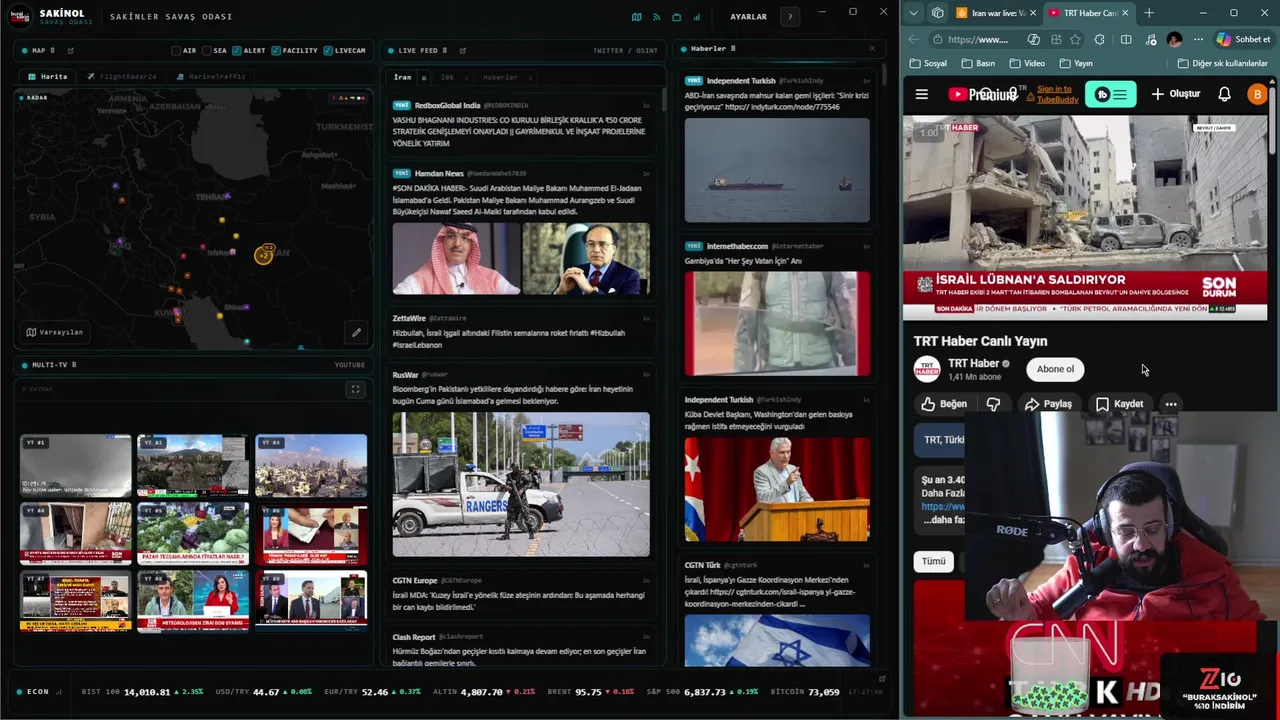This screenshot has height=720, width=1280.
Task: Open the Video bookmarks folder
Action: pos(1026,63)
